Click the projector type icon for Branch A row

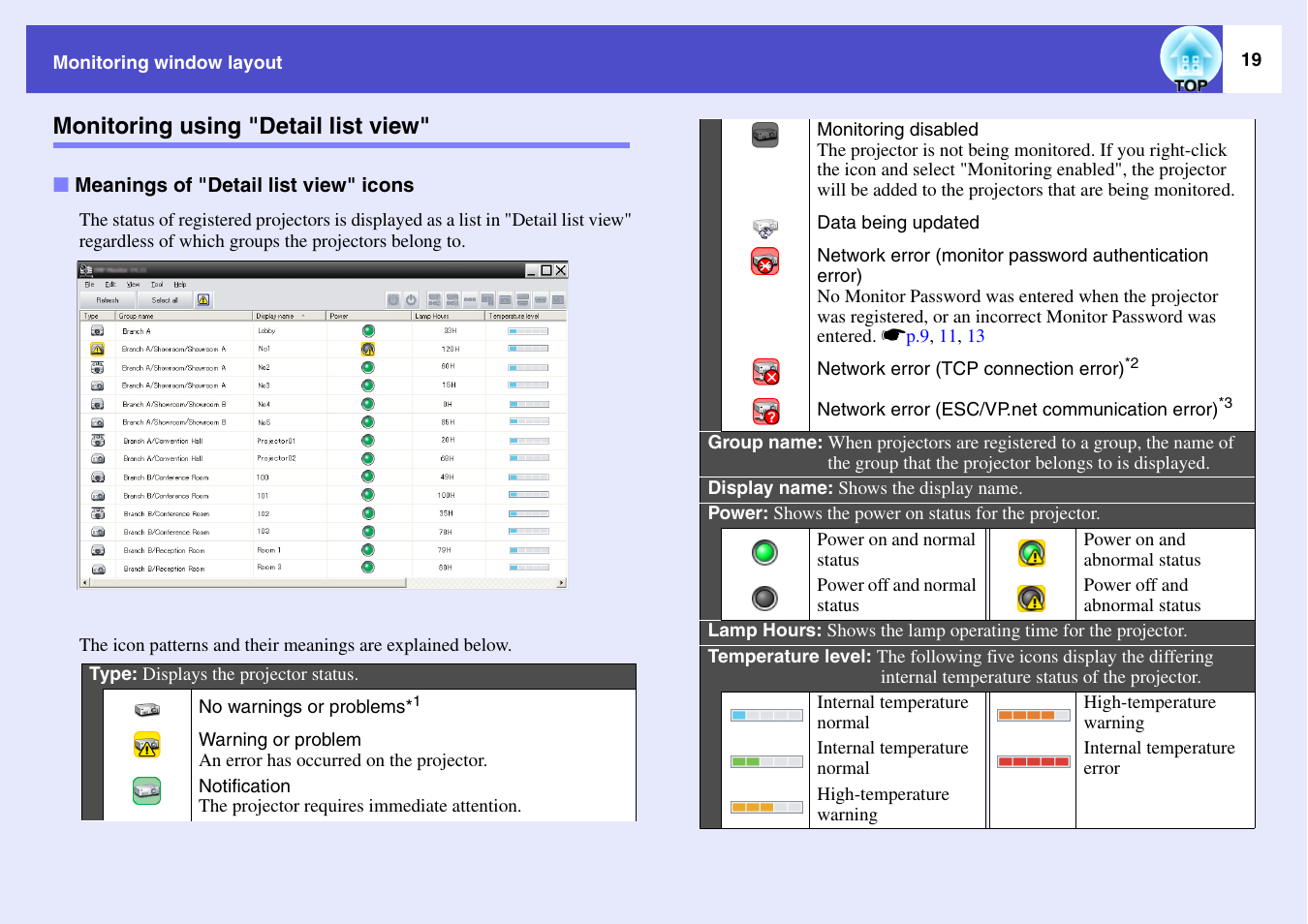click(x=98, y=331)
